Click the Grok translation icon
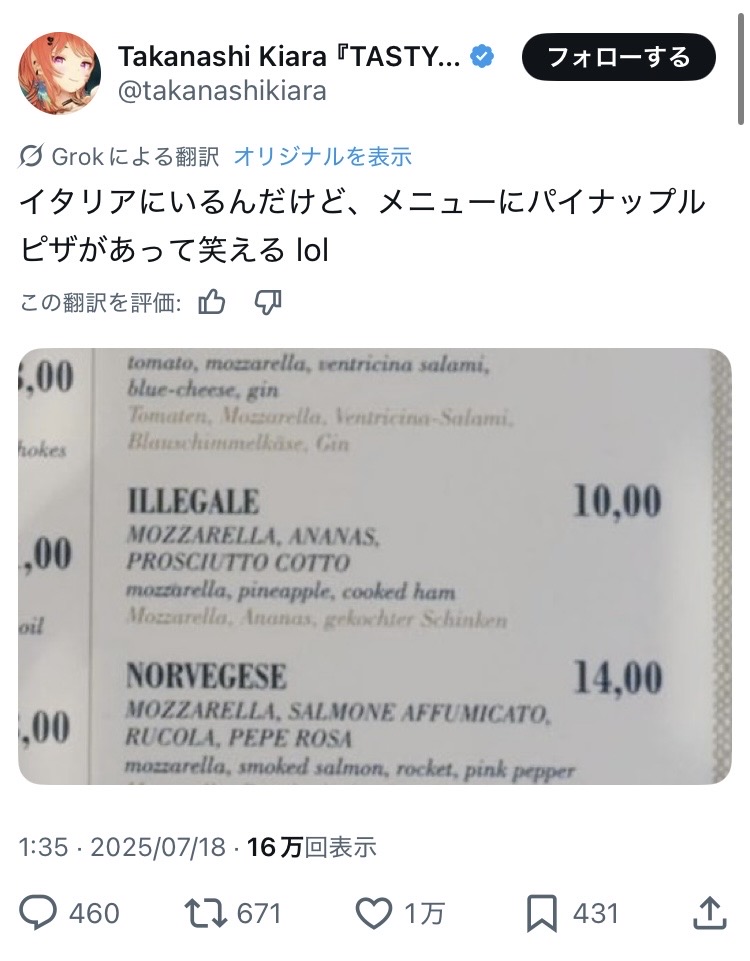The height and width of the screenshot is (961, 750). click(31, 156)
